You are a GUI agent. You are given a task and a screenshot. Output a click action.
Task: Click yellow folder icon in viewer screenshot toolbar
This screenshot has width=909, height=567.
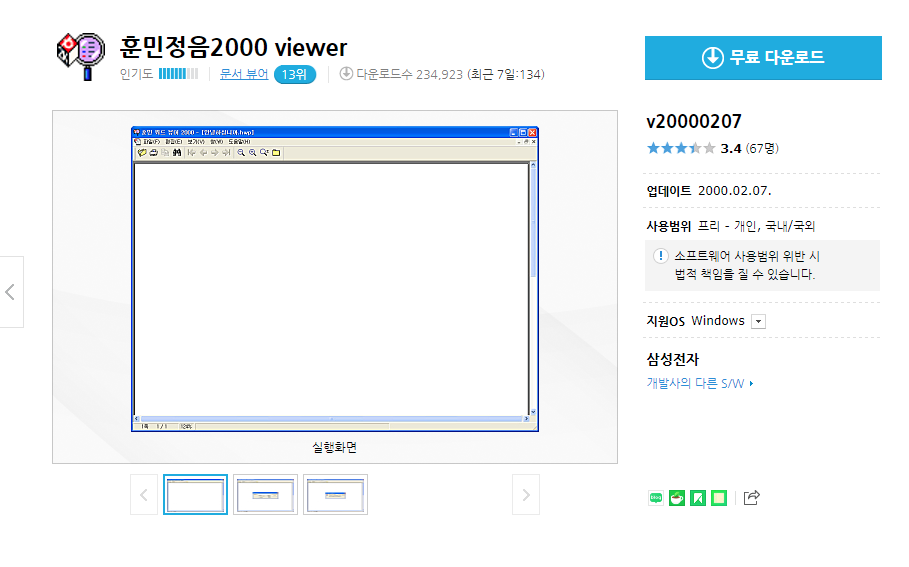pyautogui.click(x=276, y=152)
